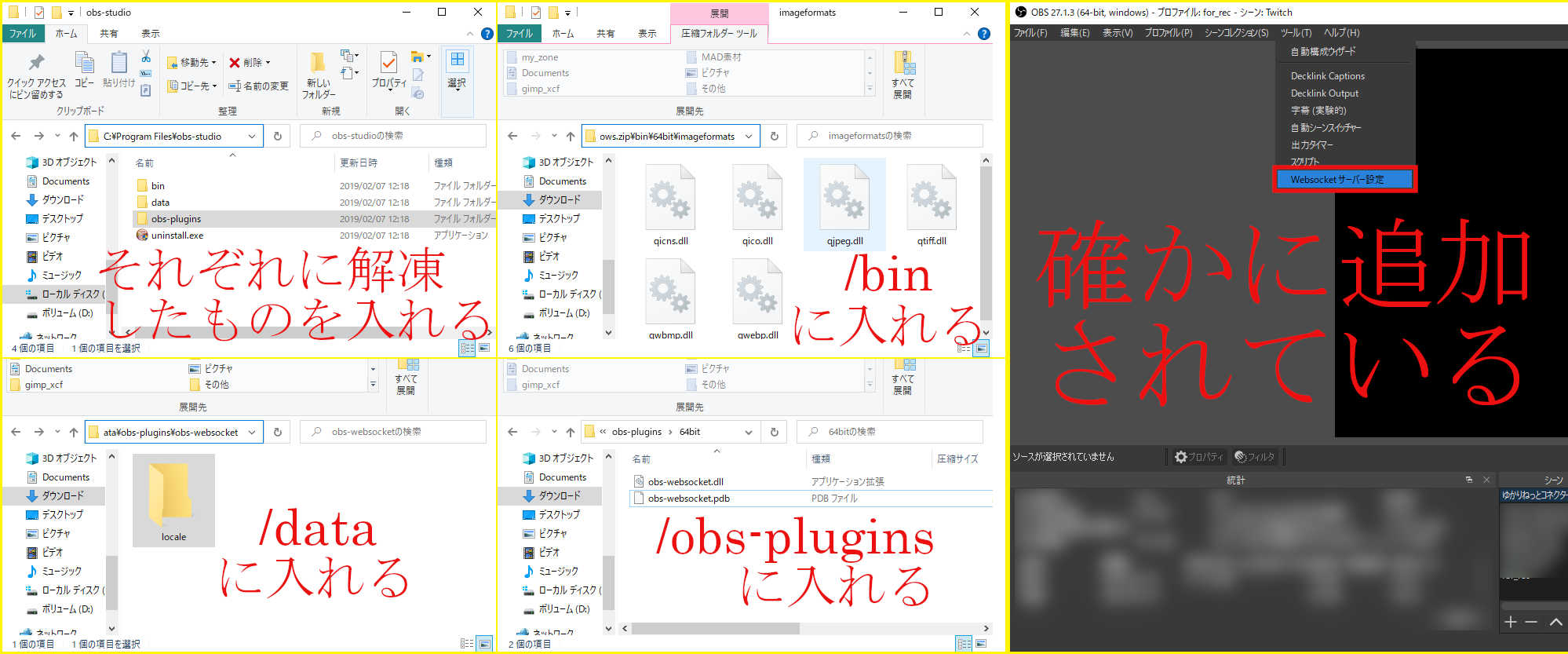Viewport: 1568px width, 654px height.
Task: Click the scissors cut icon in obs-studio ribbon
Action: click(x=146, y=57)
